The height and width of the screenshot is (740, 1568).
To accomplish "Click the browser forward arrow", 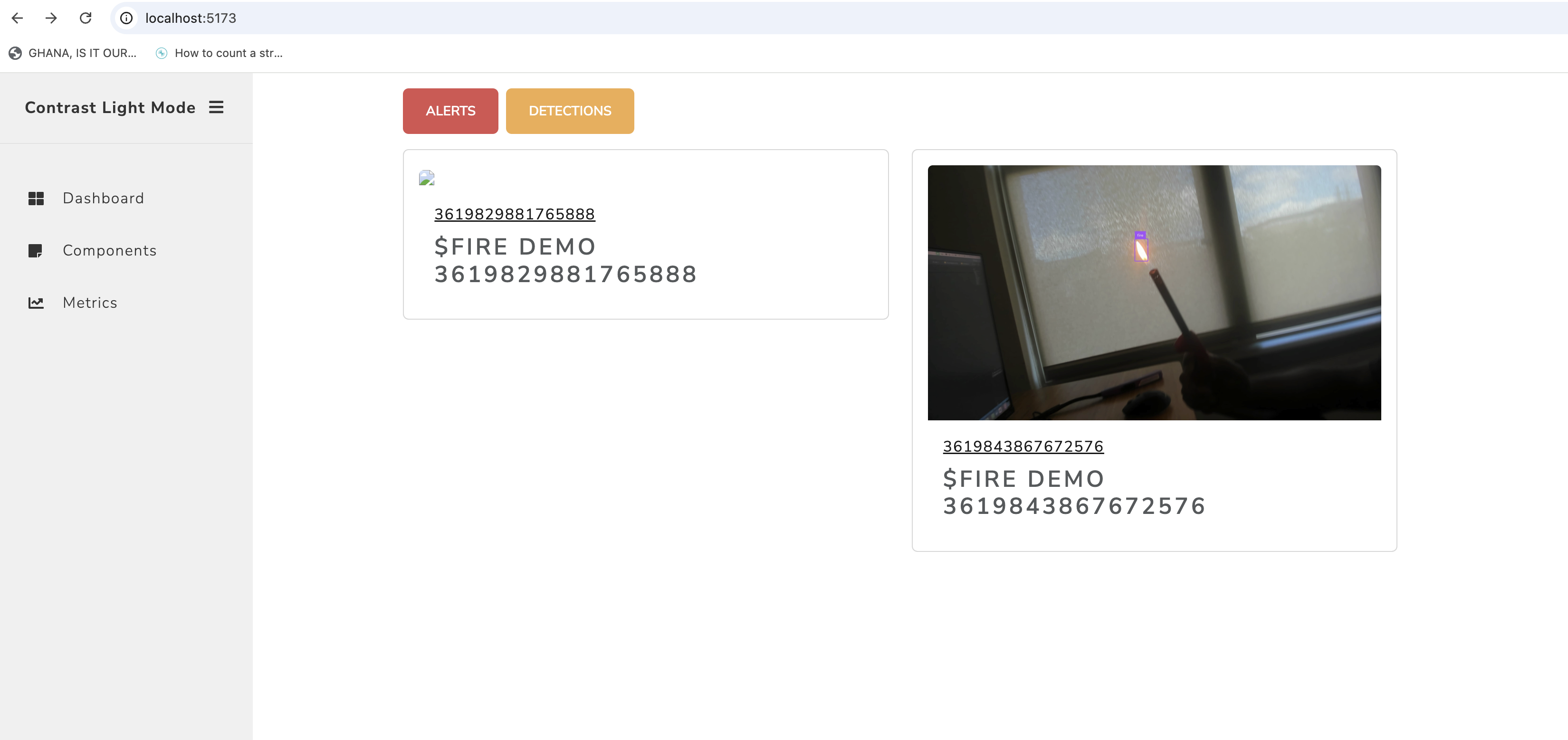I will pyautogui.click(x=51, y=18).
